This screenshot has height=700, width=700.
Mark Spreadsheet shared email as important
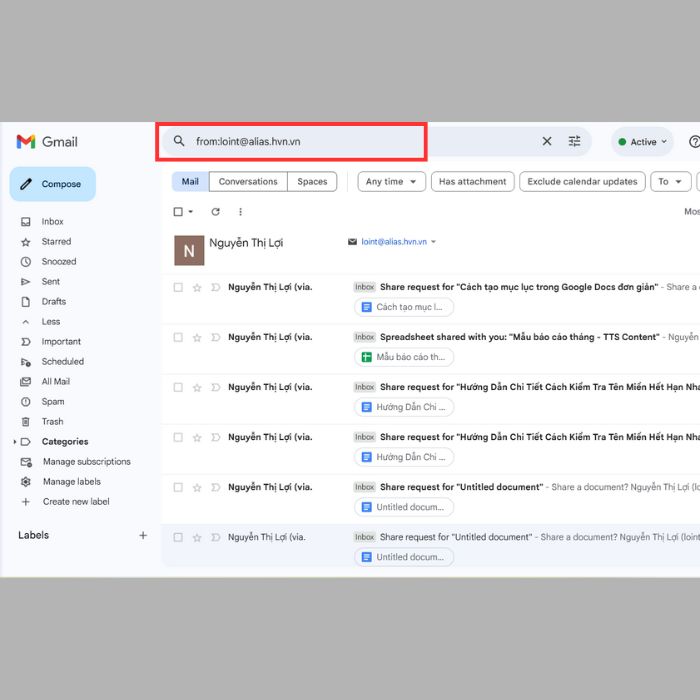pos(216,338)
